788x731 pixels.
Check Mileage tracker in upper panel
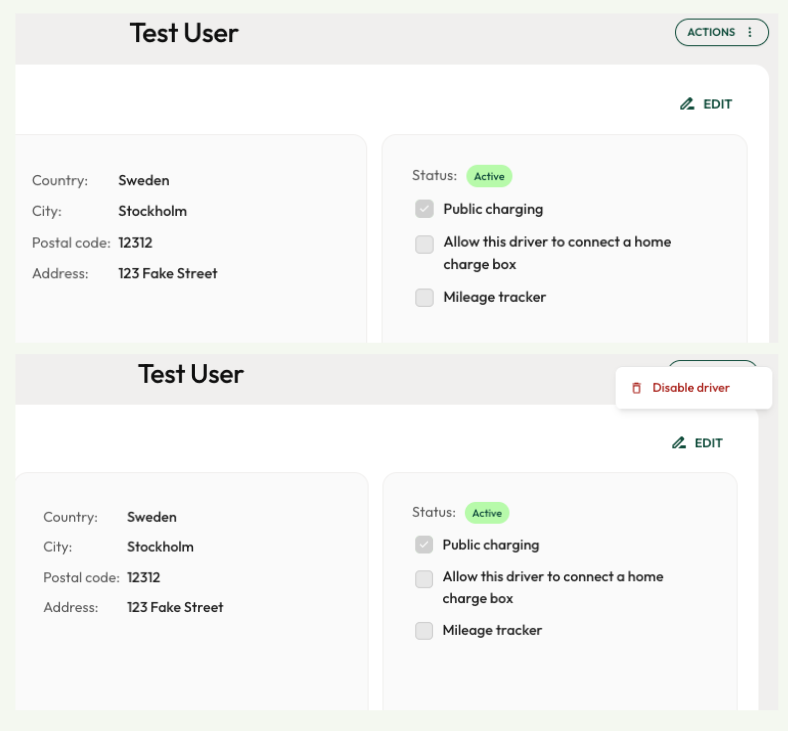click(425, 297)
